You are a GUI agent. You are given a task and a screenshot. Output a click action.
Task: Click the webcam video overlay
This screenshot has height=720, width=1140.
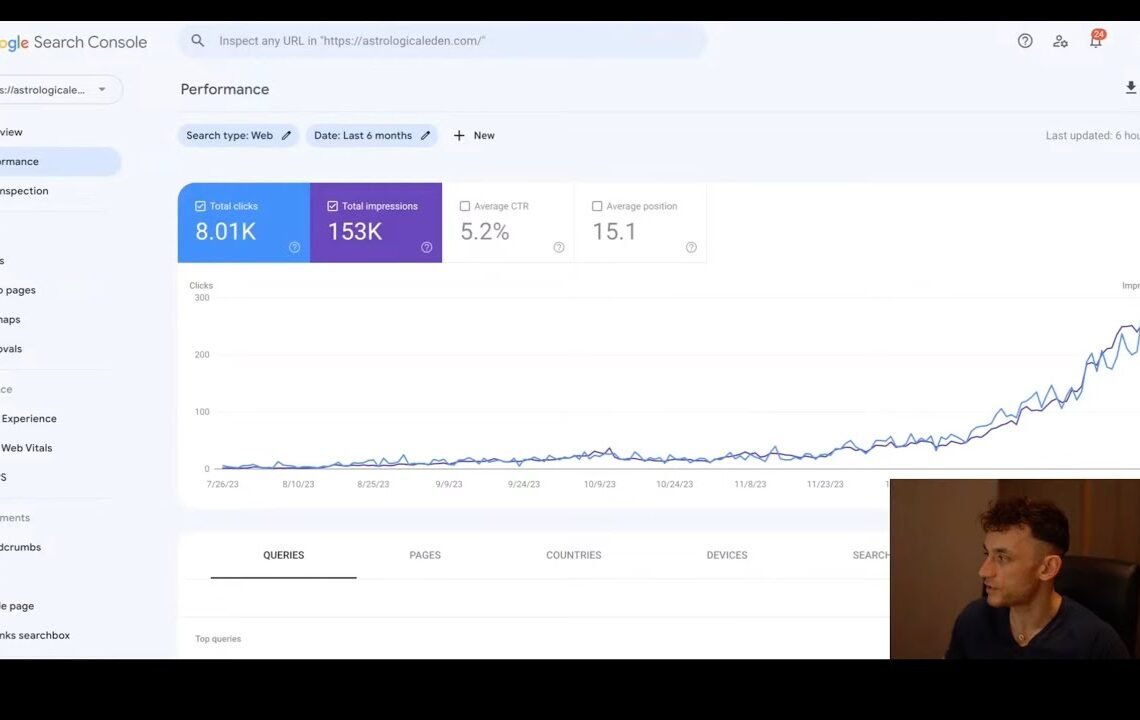1015,569
